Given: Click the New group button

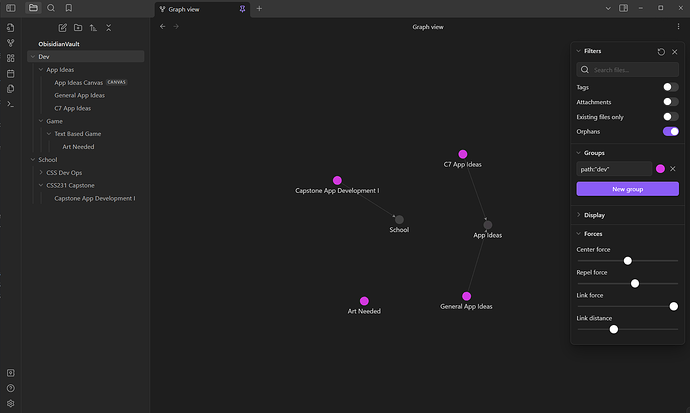Looking at the screenshot, I should click(627, 189).
